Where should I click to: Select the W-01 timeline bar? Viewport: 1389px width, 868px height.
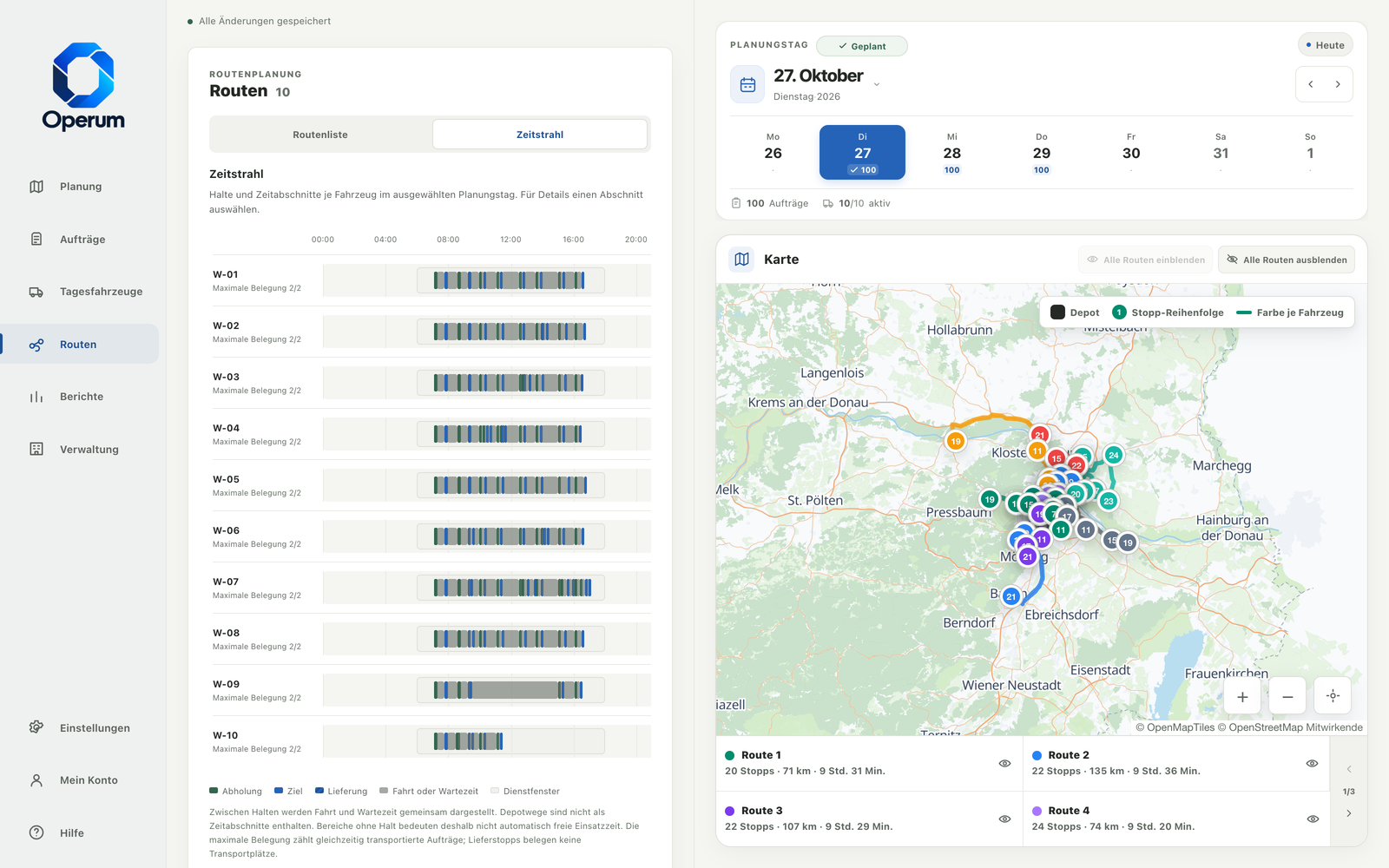tap(510, 280)
